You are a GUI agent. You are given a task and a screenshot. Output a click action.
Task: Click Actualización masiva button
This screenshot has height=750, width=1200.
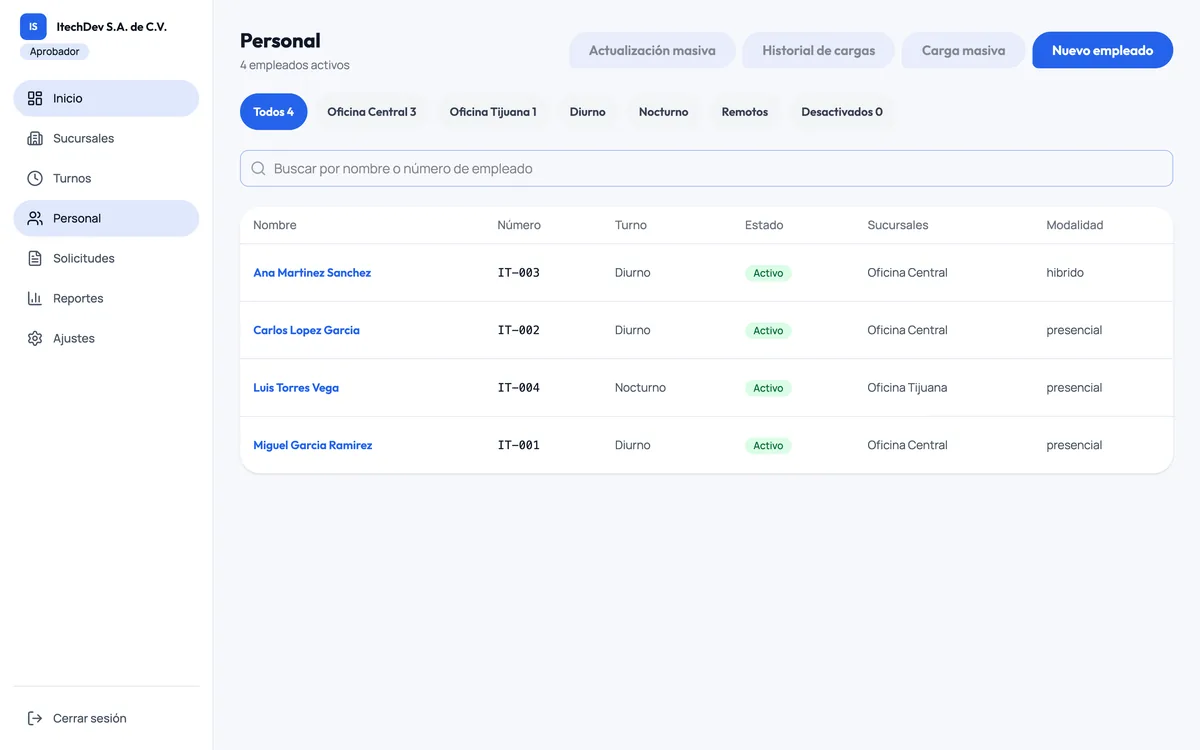pyautogui.click(x=652, y=50)
